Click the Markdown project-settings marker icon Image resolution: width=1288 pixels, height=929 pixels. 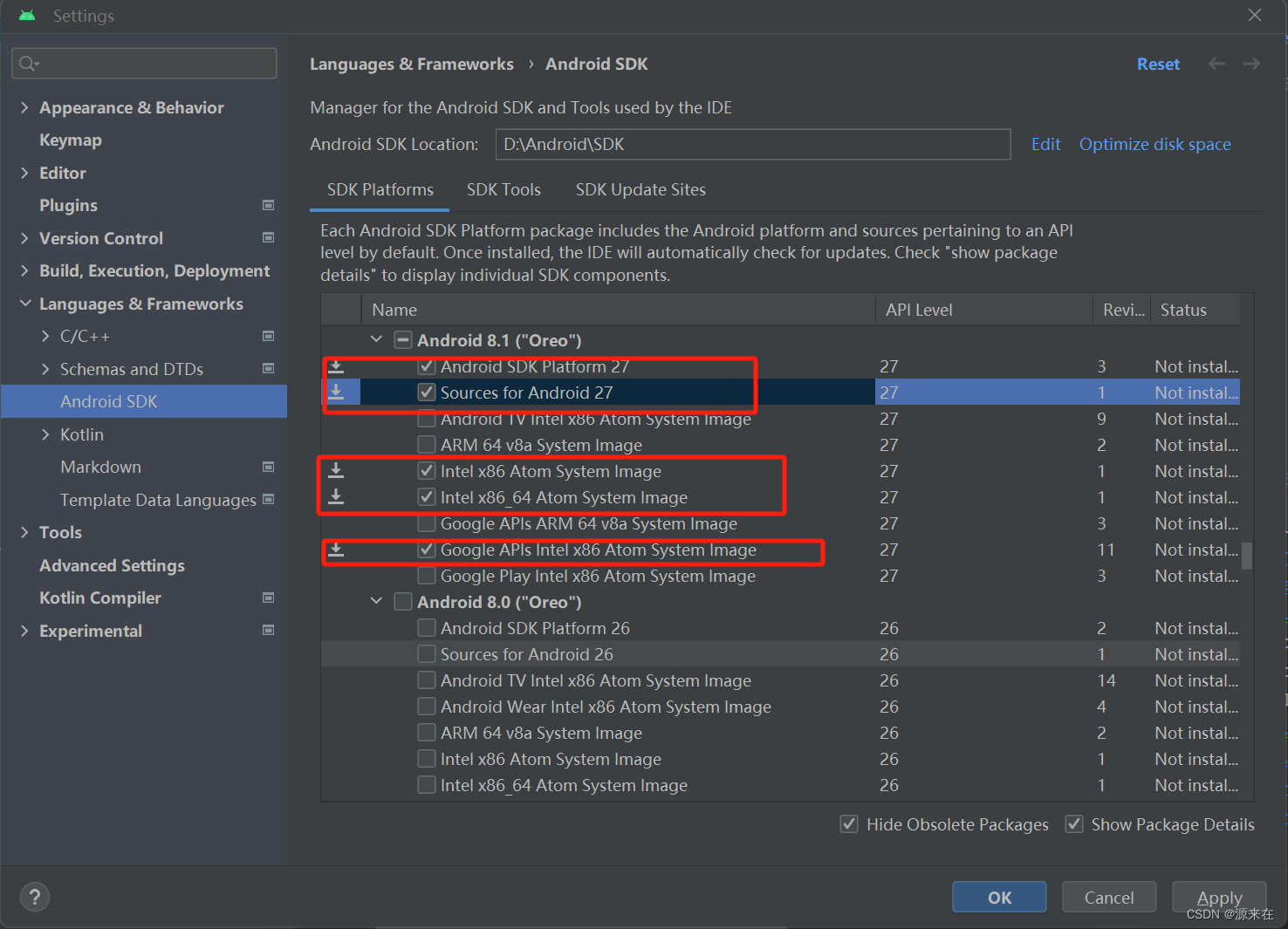click(269, 467)
